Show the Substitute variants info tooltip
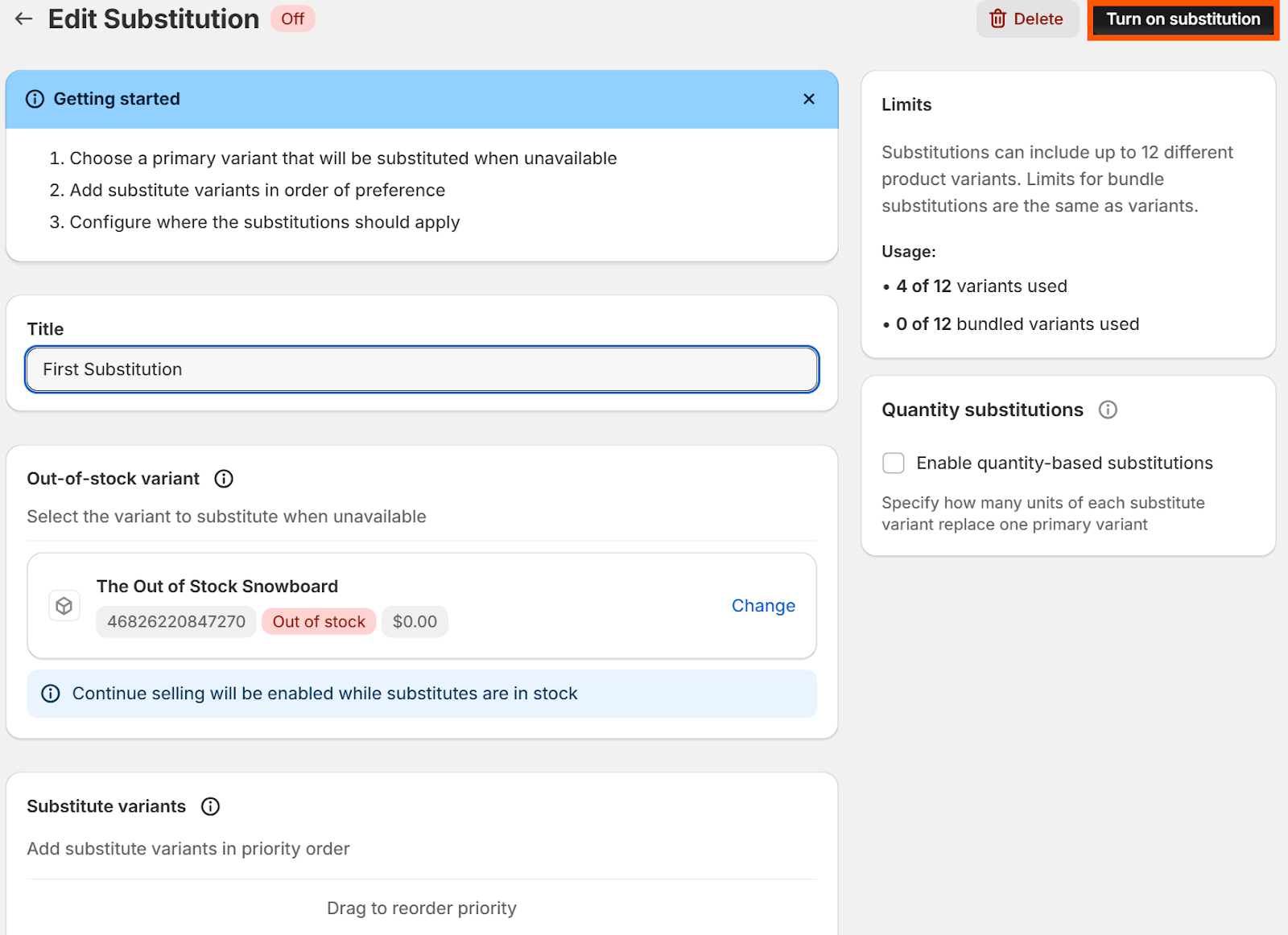This screenshot has width=1288, height=935. 210,806
